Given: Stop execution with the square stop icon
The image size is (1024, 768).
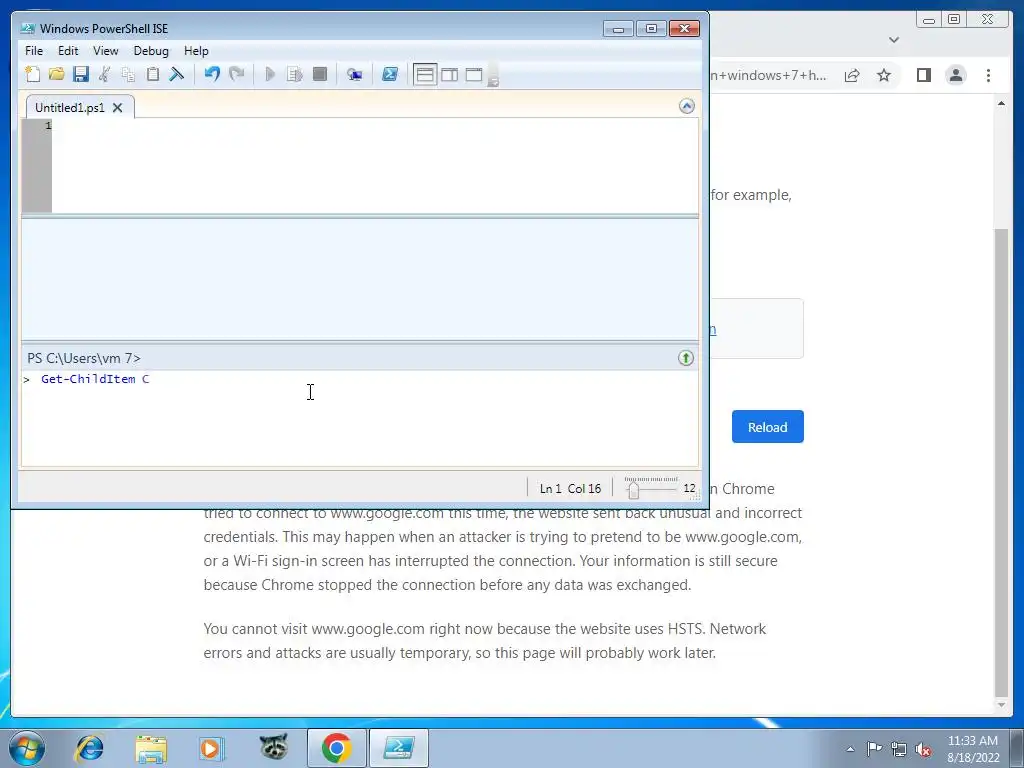Looking at the screenshot, I should point(319,74).
